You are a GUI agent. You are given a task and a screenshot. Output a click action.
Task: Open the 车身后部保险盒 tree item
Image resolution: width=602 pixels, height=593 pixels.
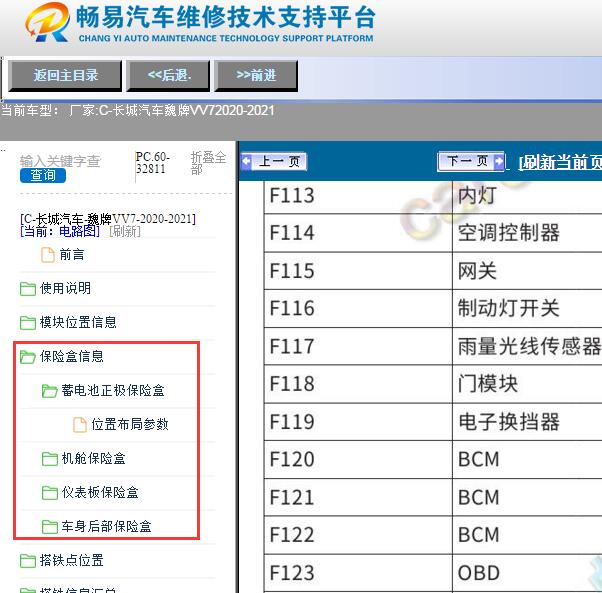pyautogui.click(x=106, y=526)
